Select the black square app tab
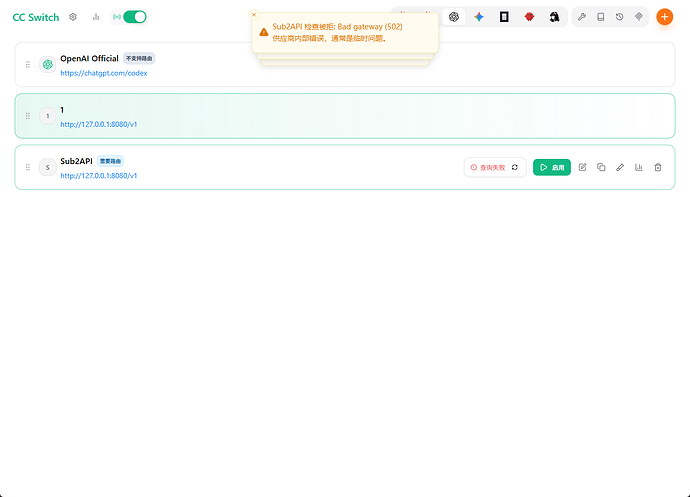 (x=504, y=17)
